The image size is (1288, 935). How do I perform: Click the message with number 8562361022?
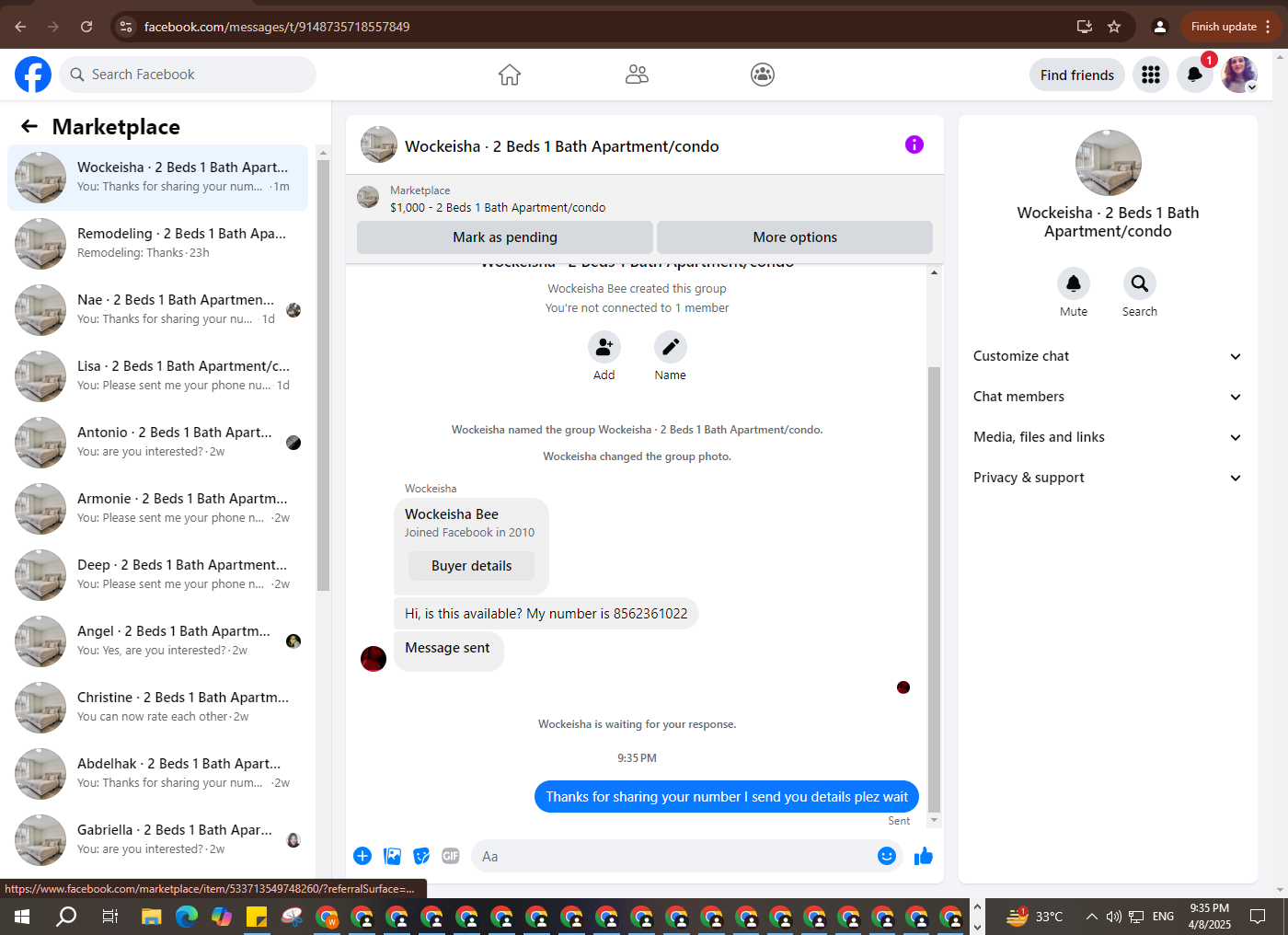tap(546, 614)
